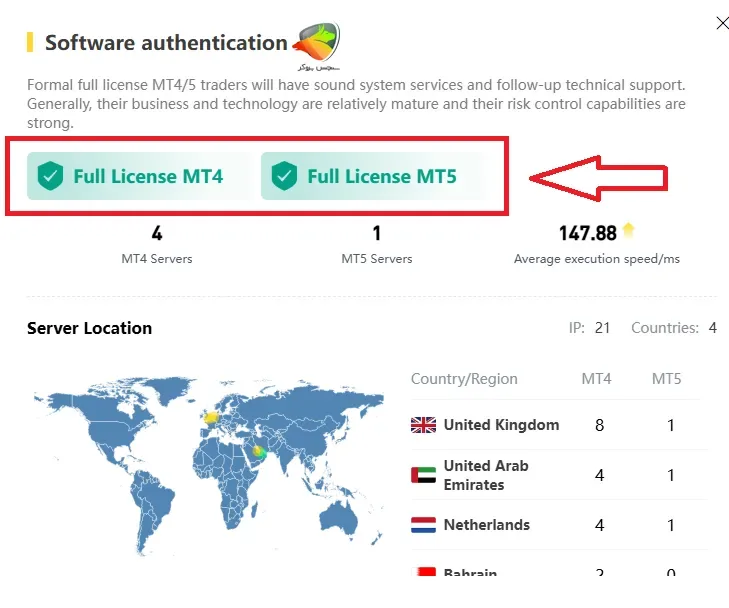The image size is (729, 608).
Task: Click the 'Formal full license' description paragraph
Action: click(356, 104)
